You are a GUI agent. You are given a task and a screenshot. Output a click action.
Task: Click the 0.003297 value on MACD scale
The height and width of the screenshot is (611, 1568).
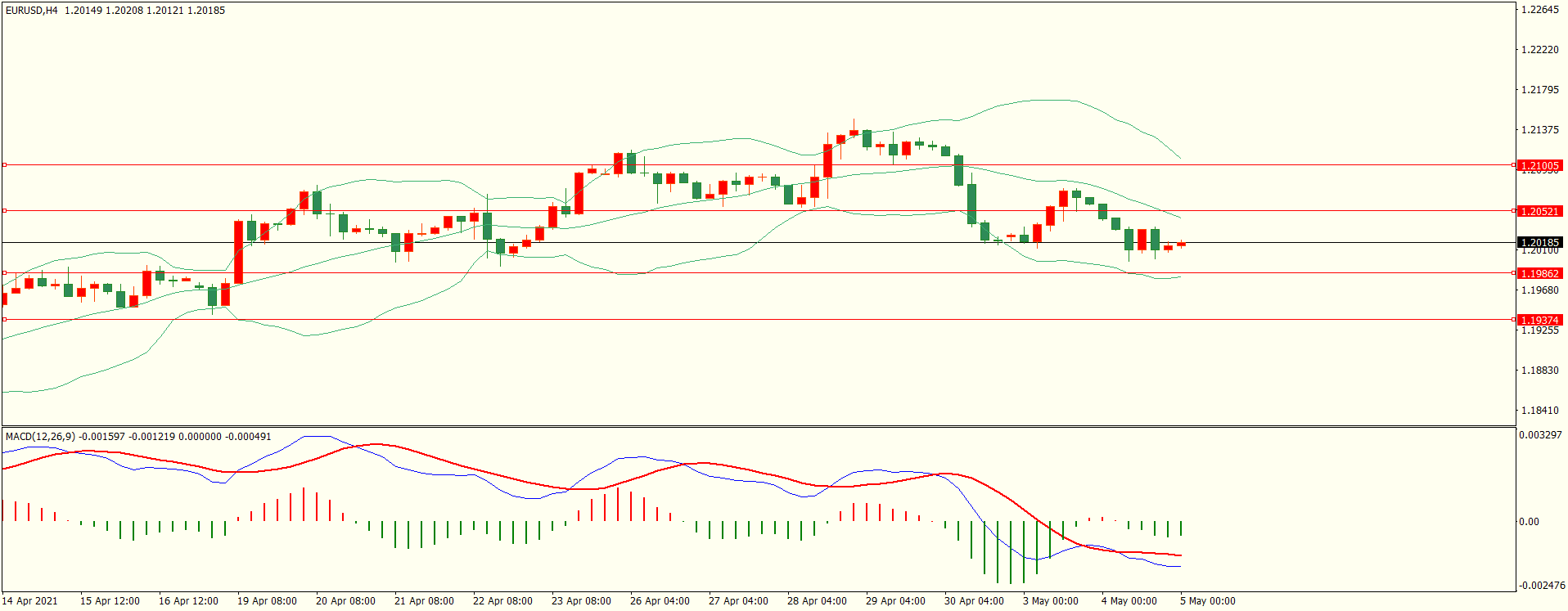coord(1540,435)
